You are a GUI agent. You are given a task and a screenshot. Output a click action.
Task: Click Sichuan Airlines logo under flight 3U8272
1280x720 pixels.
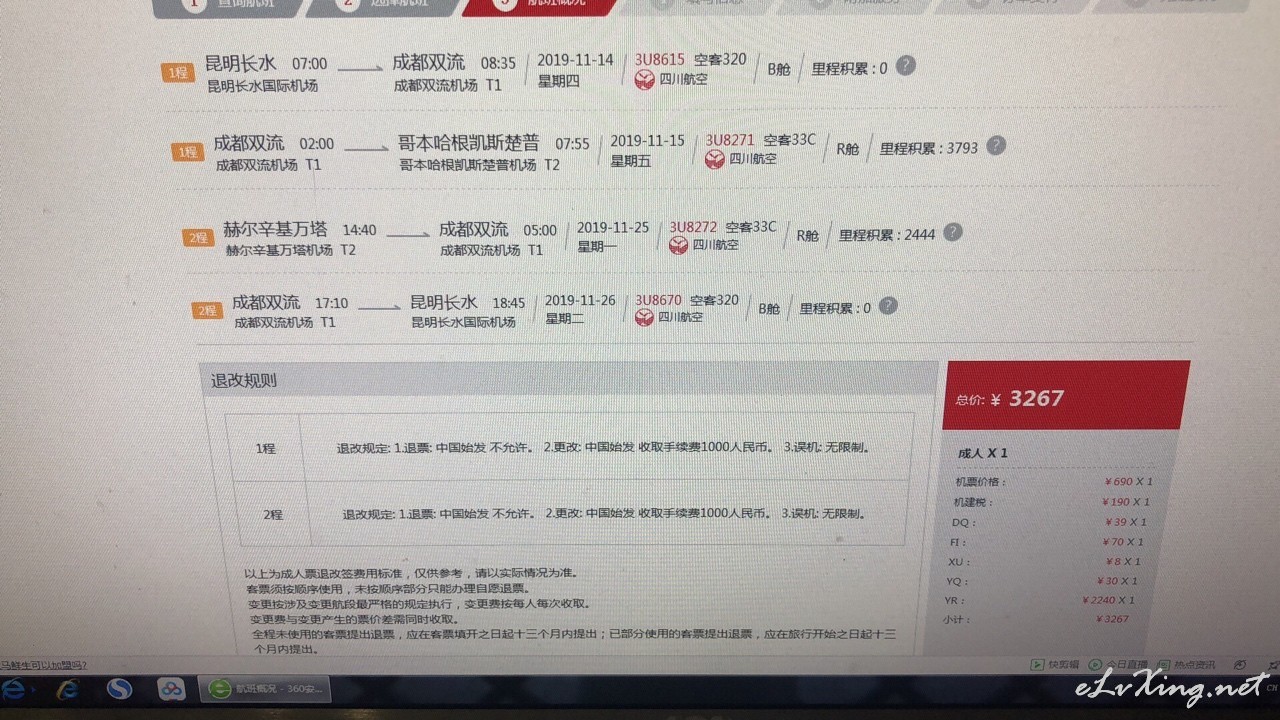click(x=678, y=245)
